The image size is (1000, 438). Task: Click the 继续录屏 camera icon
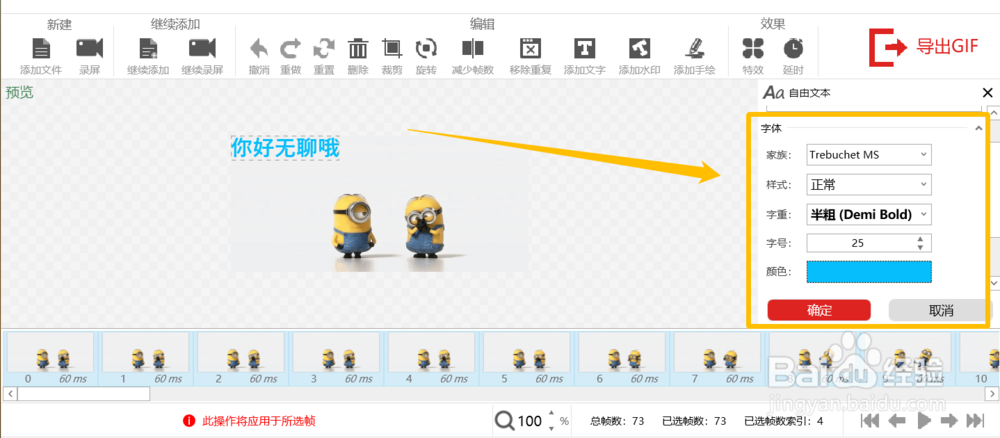coord(202,49)
